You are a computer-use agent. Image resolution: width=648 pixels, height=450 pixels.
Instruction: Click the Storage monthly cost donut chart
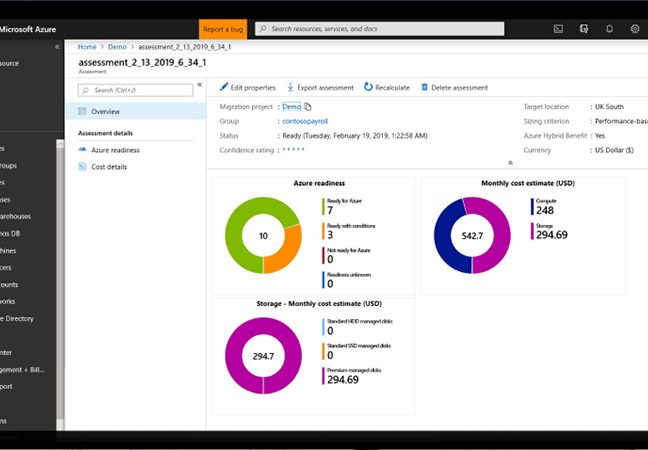263,355
